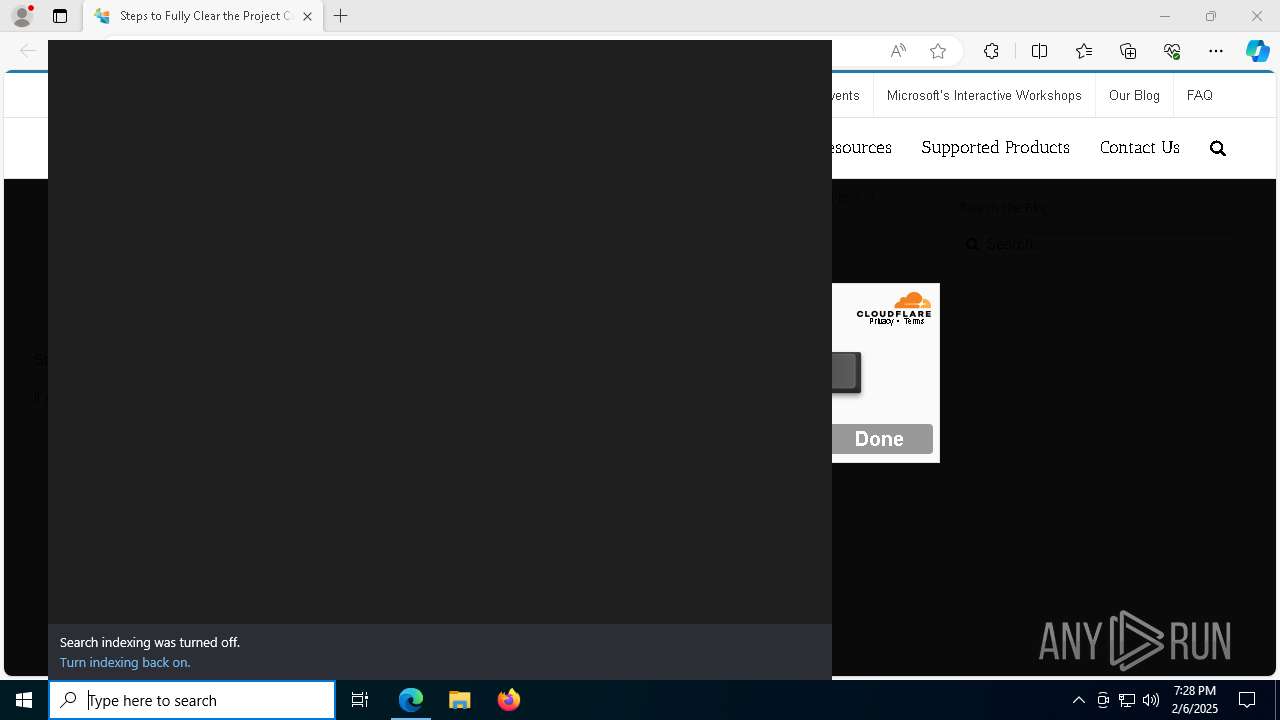Open Microsoft's Interactive Workshops menu item
Viewport: 1280px width, 720px height.
(x=984, y=96)
